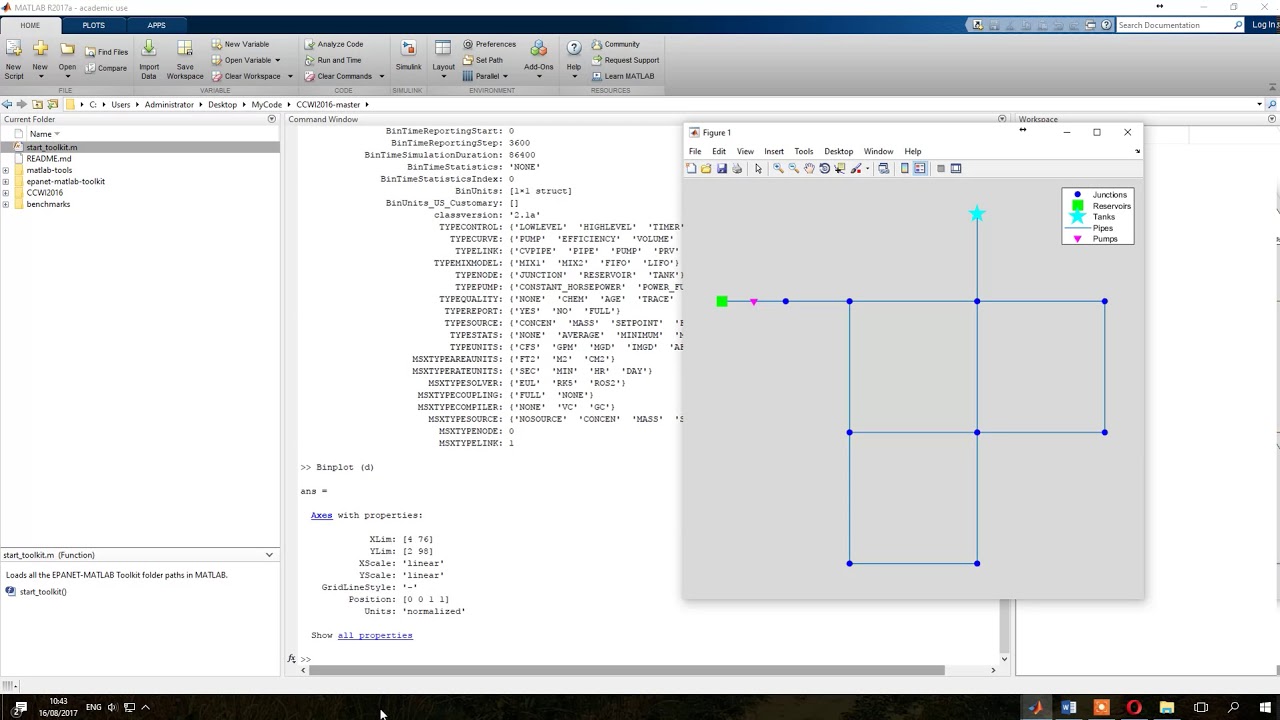
Task: Switch to the PLOTS tab
Action: (93, 25)
